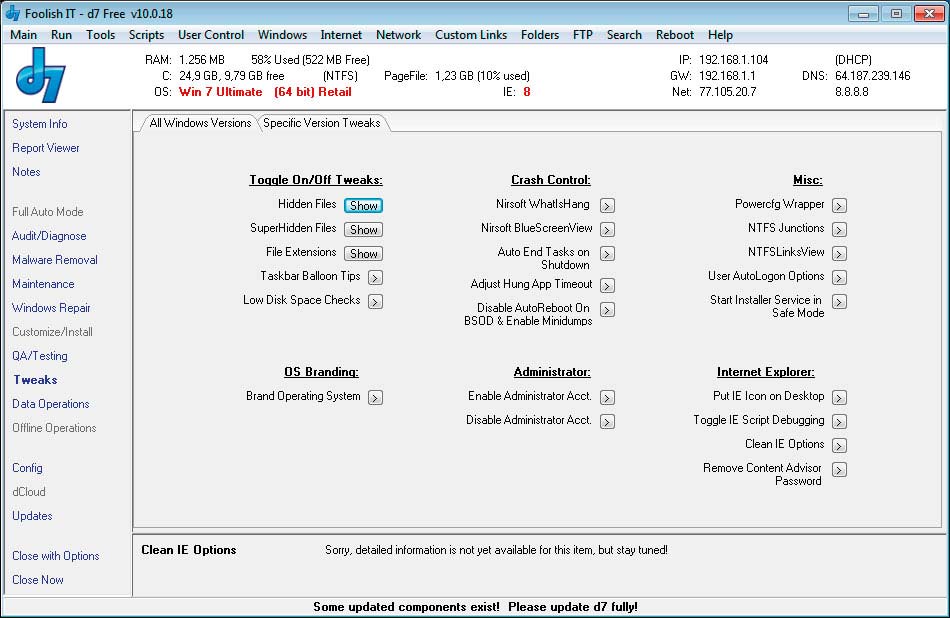Click Close with Options link
This screenshot has height=618, width=950.
[x=55, y=556]
